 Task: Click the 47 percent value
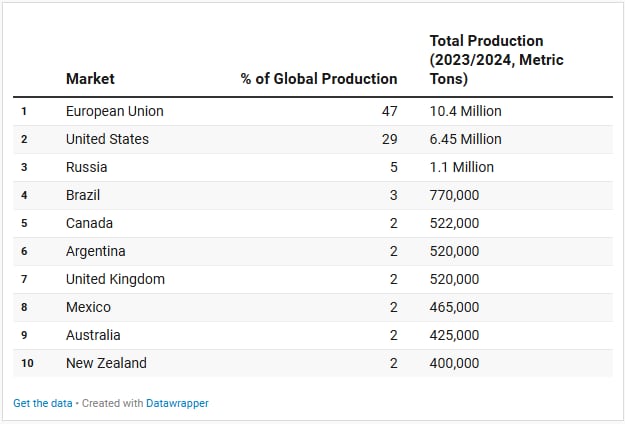tap(389, 111)
